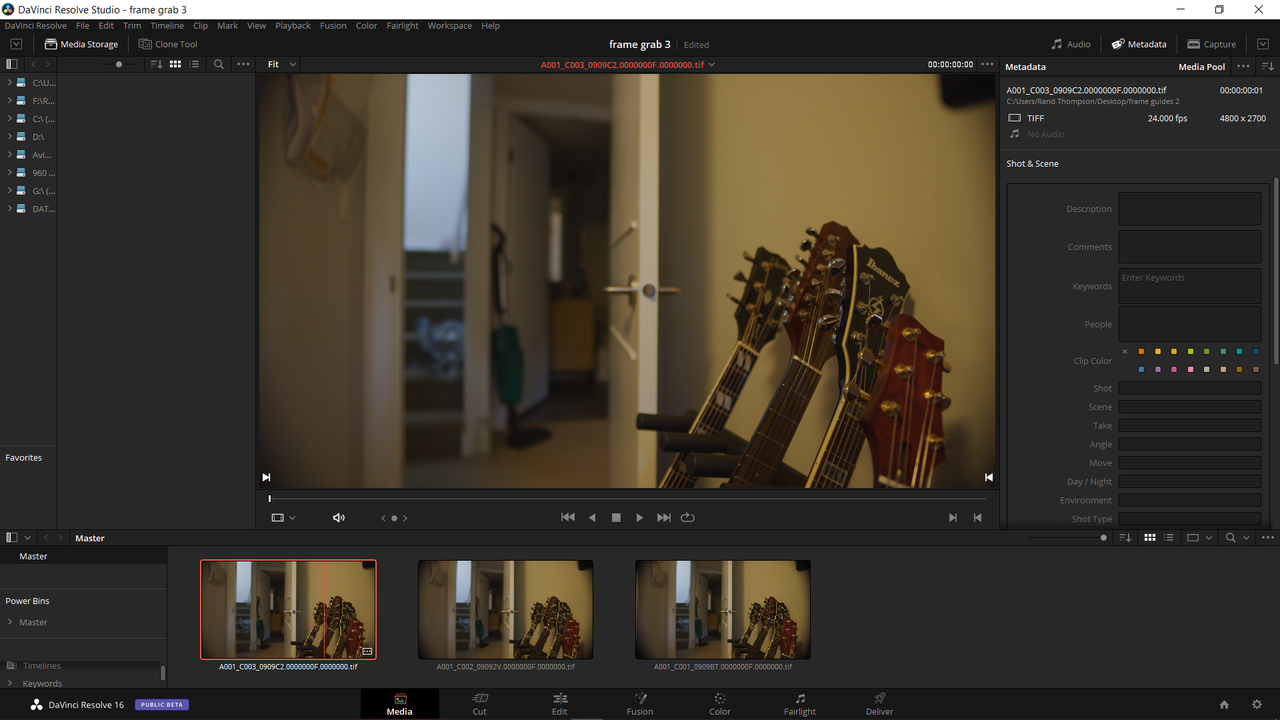Expand the D:\ drive in Media Storage
The width and height of the screenshot is (1280, 720).
click(x=9, y=137)
